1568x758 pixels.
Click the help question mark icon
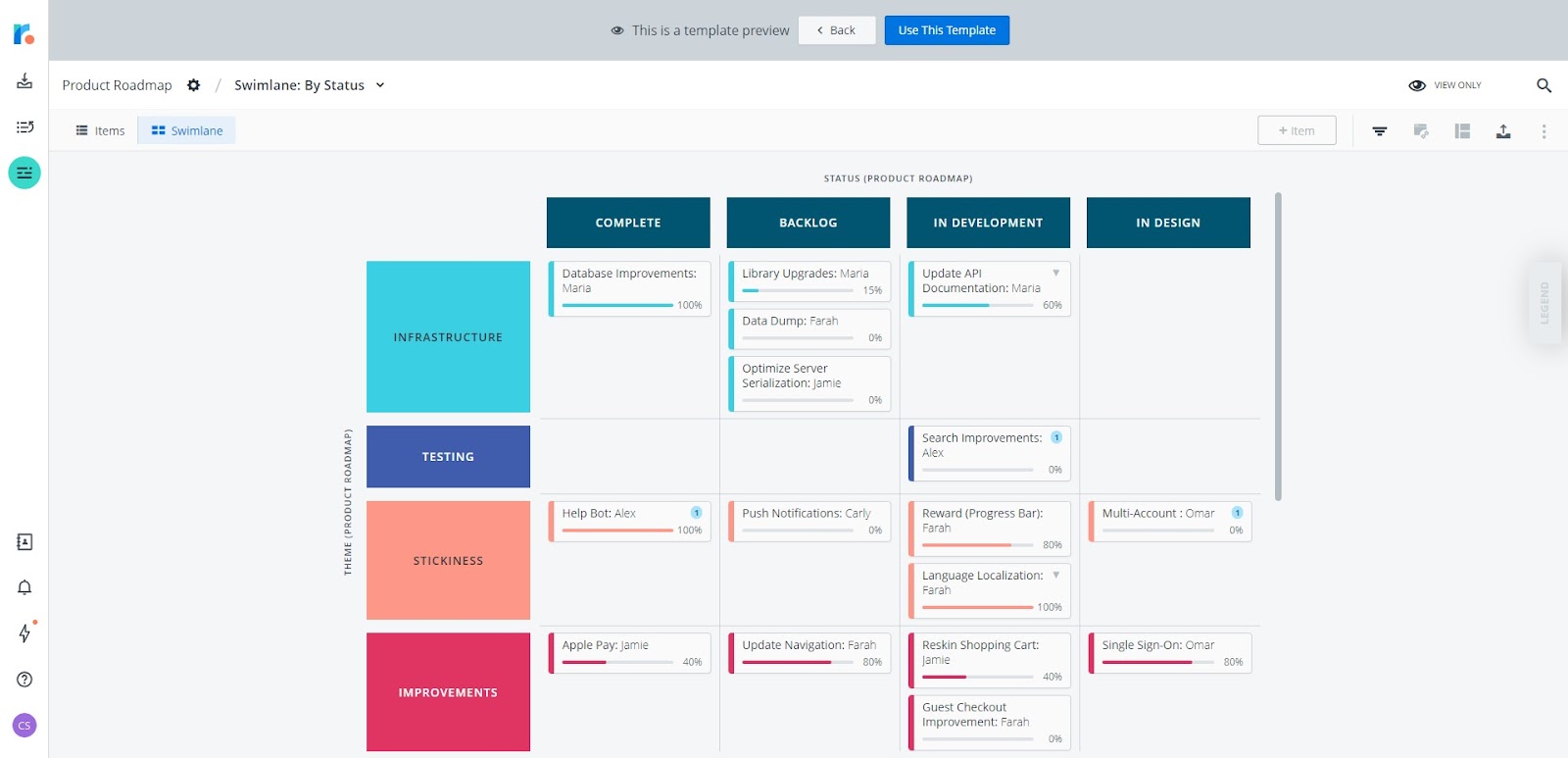point(24,680)
